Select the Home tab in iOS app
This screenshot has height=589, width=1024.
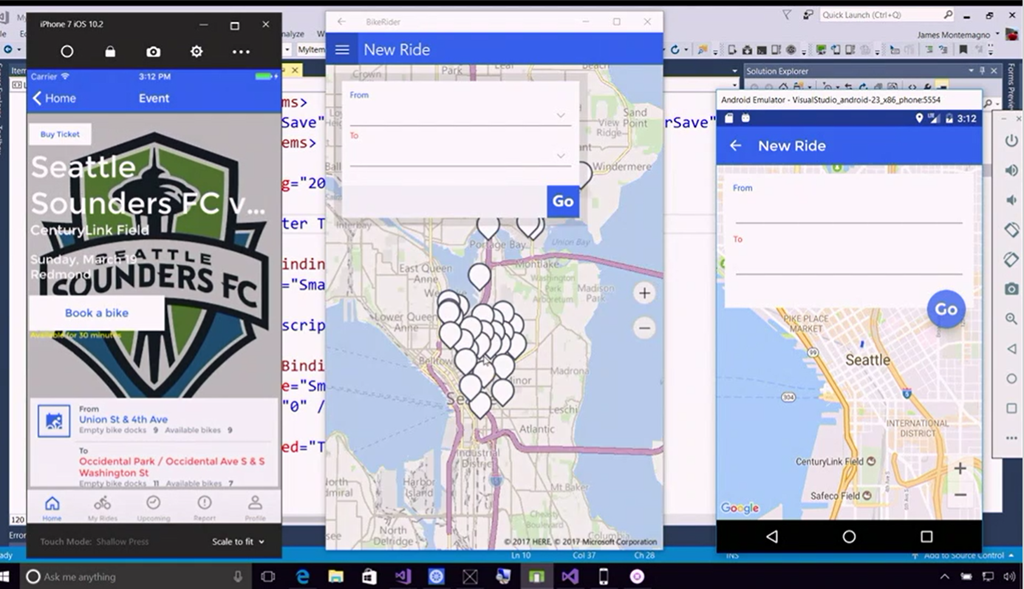(x=52, y=507)
